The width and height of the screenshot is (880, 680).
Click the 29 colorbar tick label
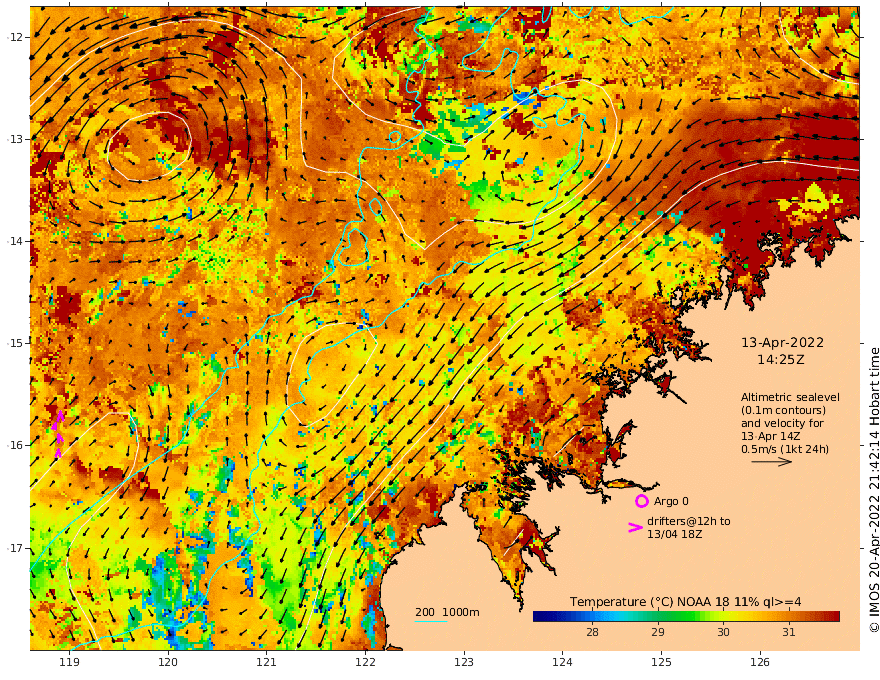[x=658, y=632]
